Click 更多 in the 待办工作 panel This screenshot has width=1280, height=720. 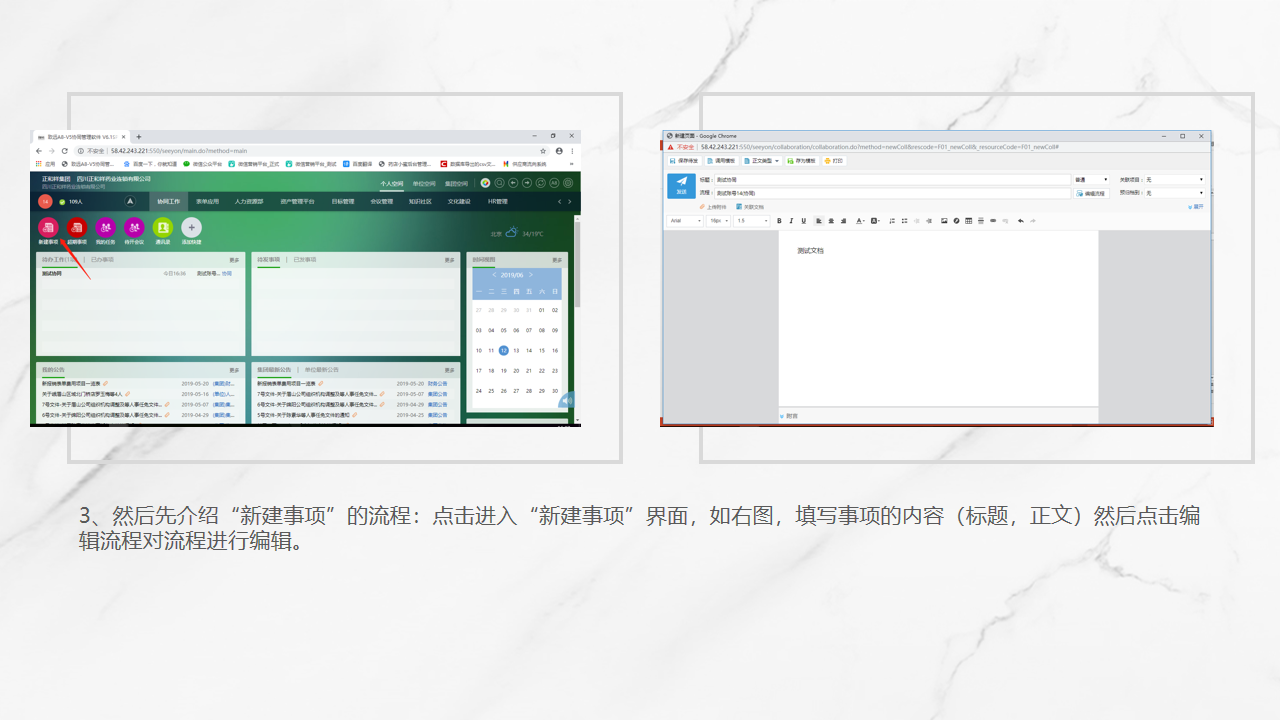[234, 259]
